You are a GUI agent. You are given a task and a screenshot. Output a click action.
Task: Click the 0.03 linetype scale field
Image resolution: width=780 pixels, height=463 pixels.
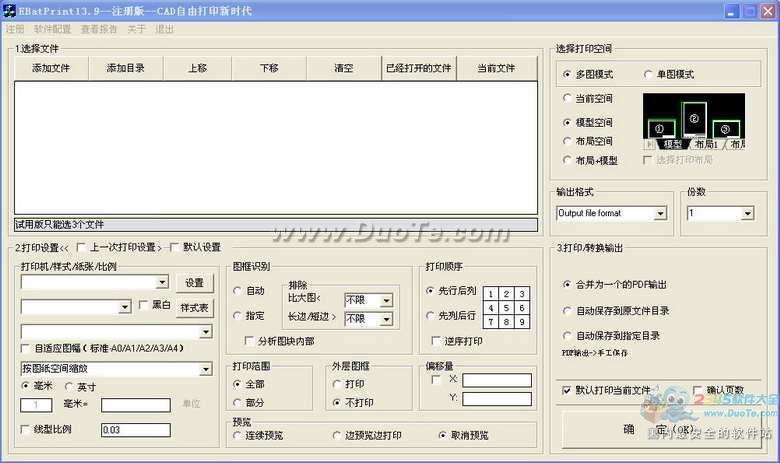136,430
